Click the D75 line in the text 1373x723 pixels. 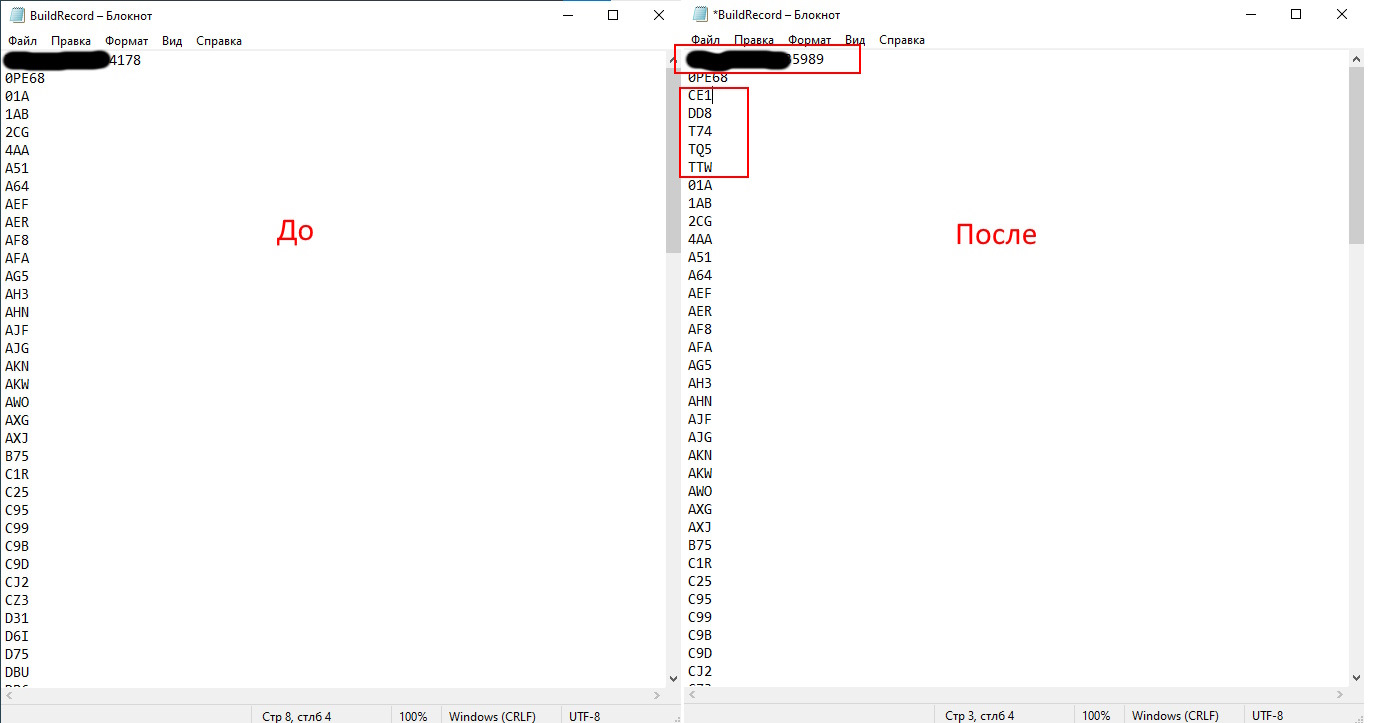[17, 654]
